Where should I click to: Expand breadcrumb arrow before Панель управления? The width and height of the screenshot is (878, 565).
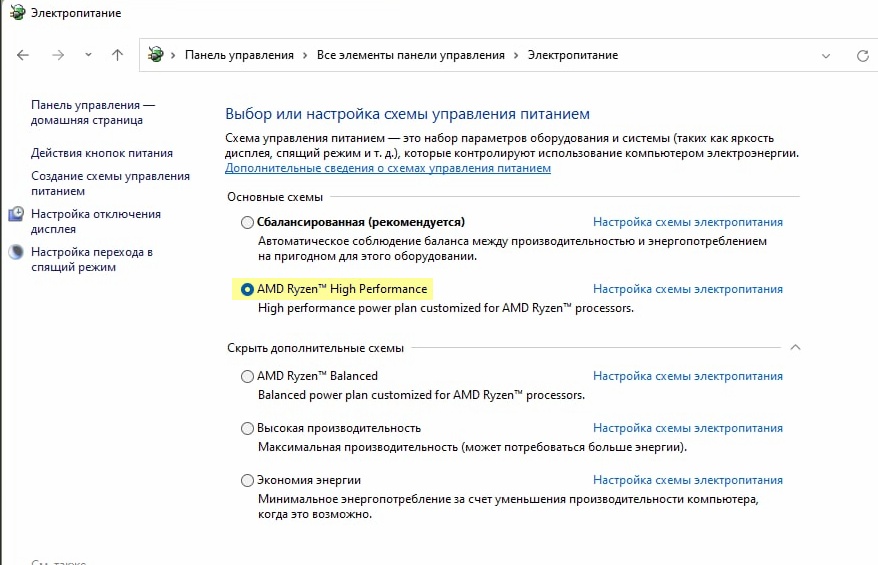(x=173, y=55)
